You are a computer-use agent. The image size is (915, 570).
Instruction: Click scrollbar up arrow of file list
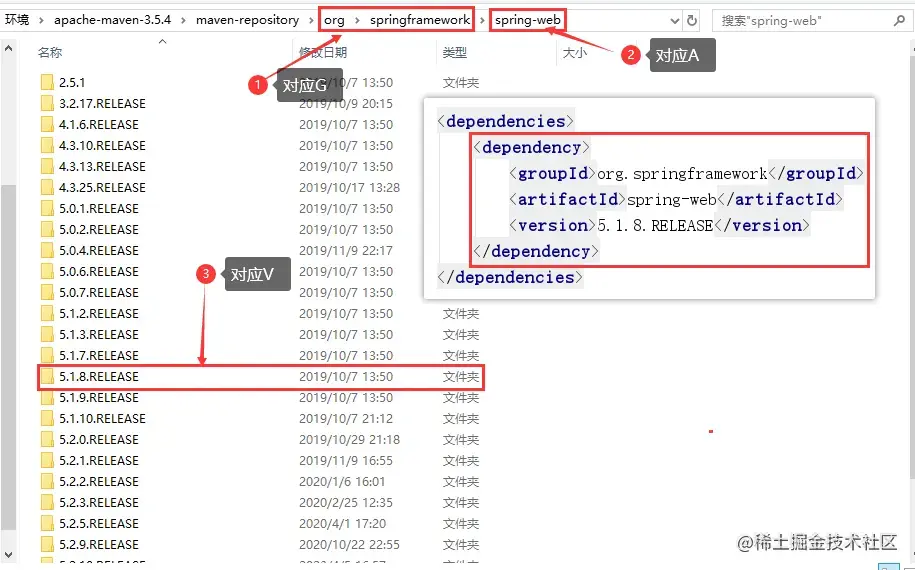pos(8,48)
